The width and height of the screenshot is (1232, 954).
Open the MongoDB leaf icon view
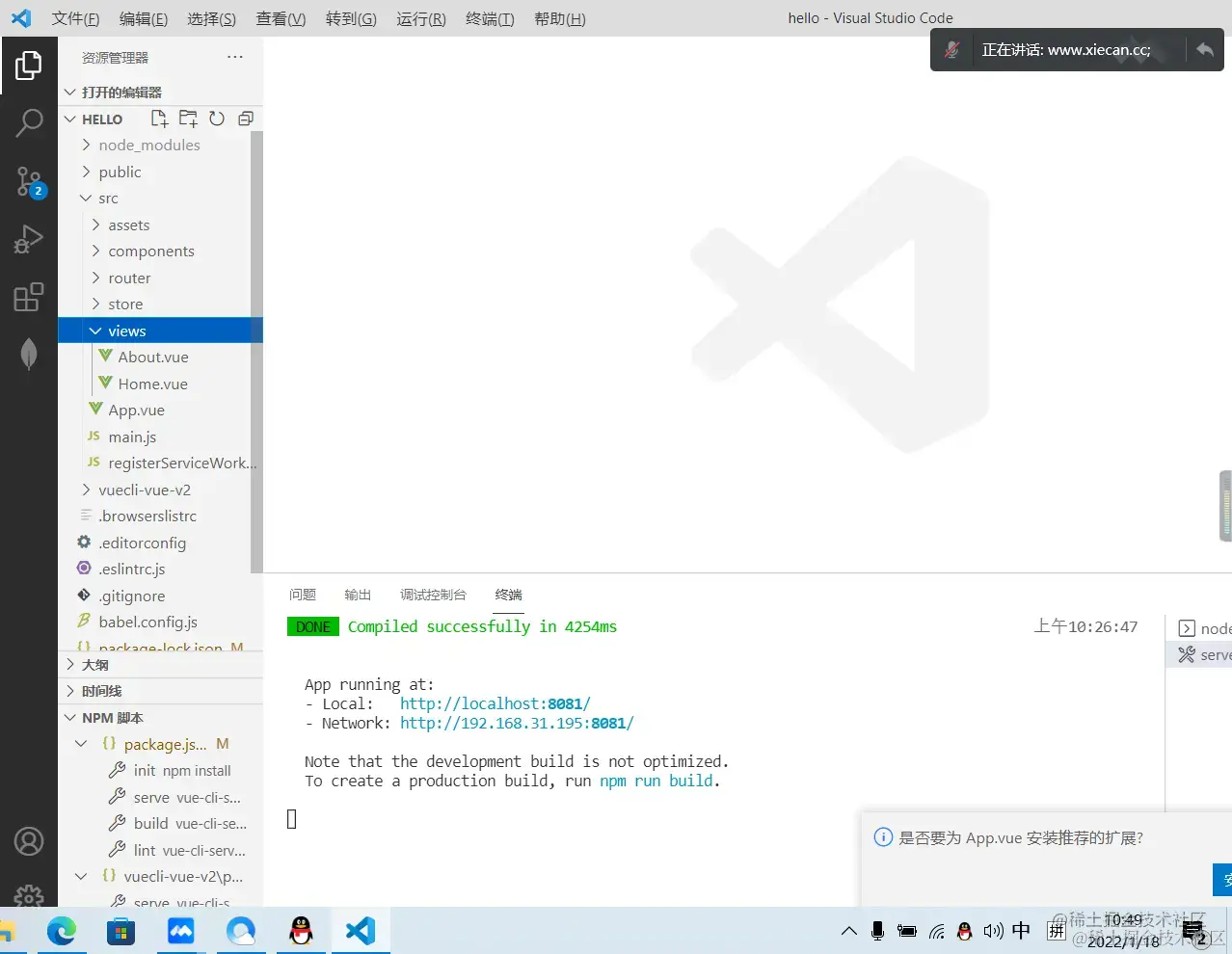tap(29, 354)
